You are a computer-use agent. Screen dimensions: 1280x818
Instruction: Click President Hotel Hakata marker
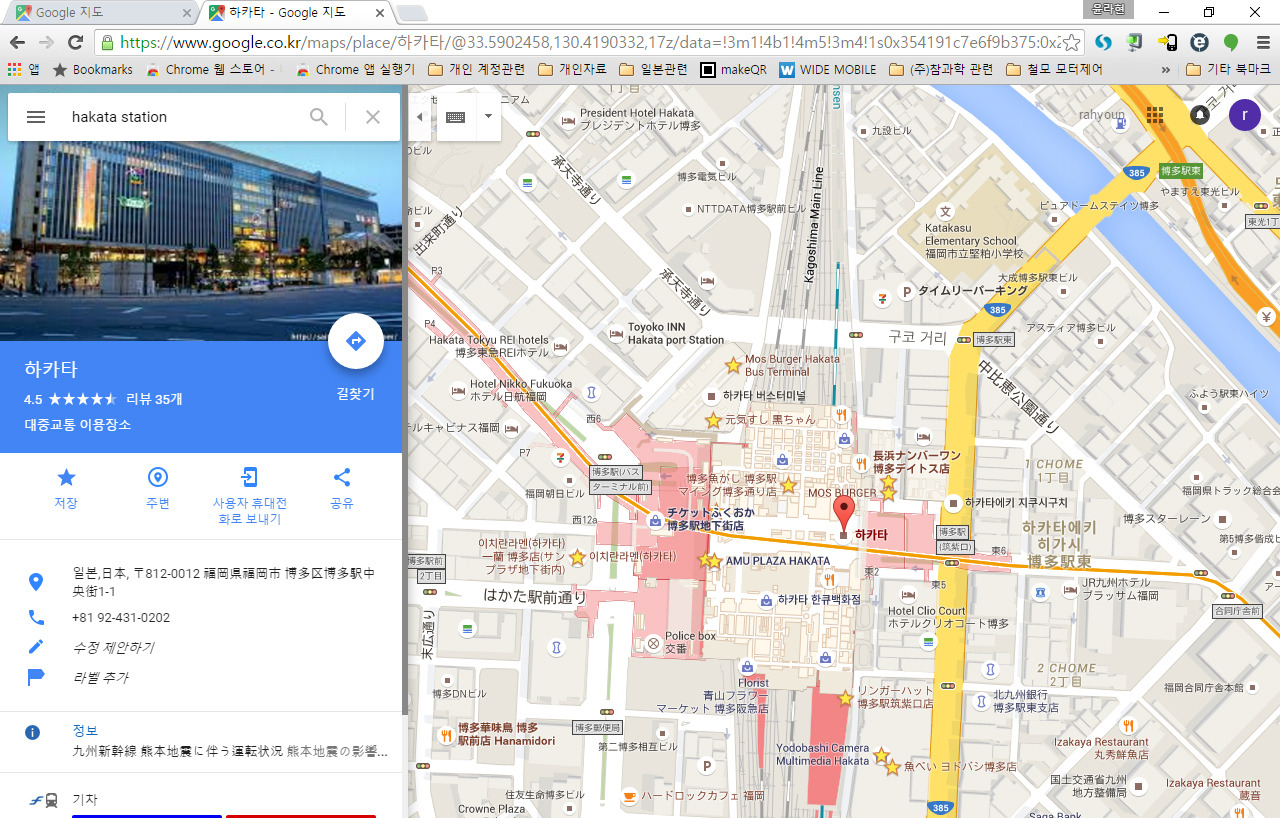click(568, 120)
